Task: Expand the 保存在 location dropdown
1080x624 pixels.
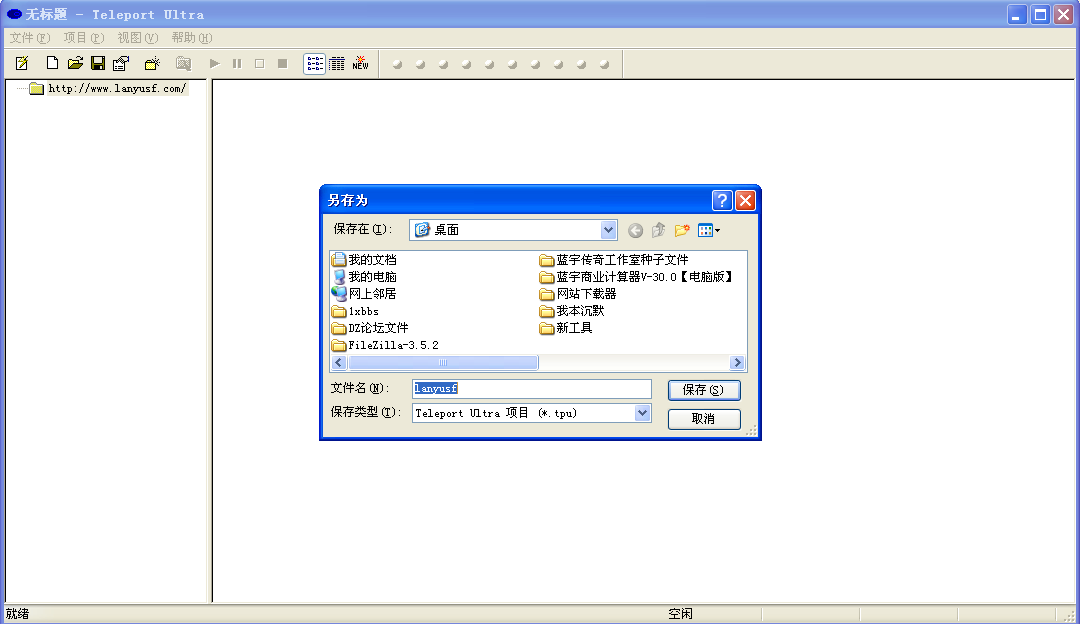Action: pyautogui.click(x=608, y=230)
